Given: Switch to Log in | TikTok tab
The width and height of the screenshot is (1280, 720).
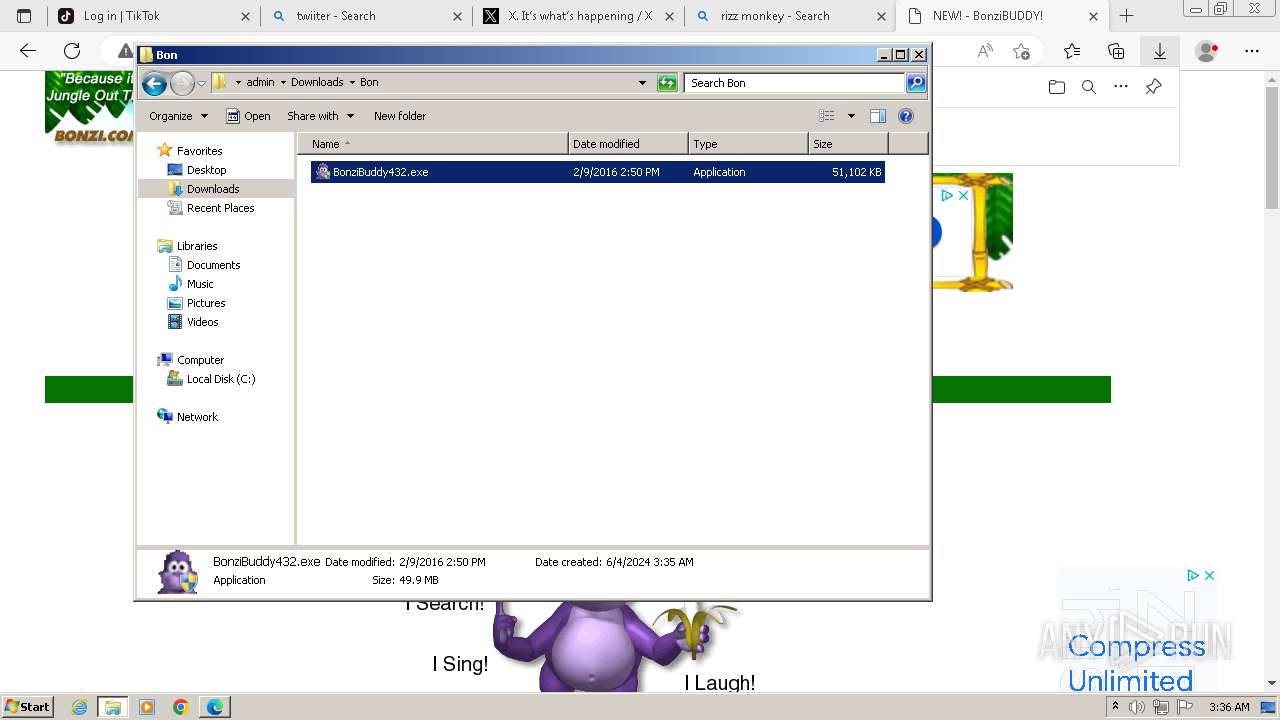Looking at the screenshot, I should [x=153, y=16].
